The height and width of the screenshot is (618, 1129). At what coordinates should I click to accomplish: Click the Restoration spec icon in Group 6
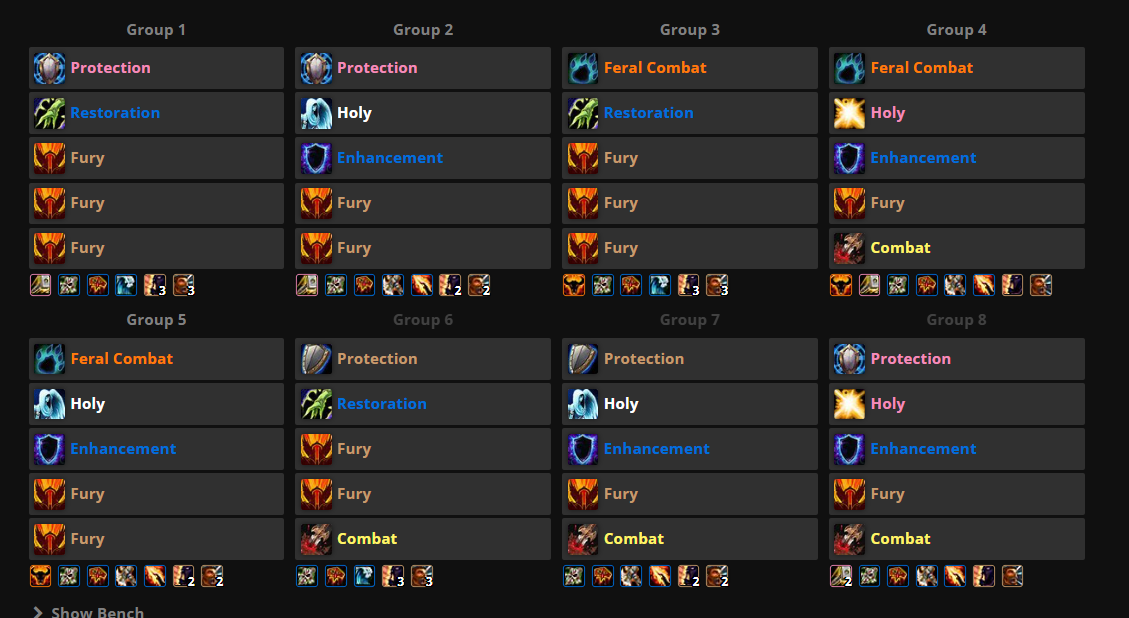pos(316,404)
